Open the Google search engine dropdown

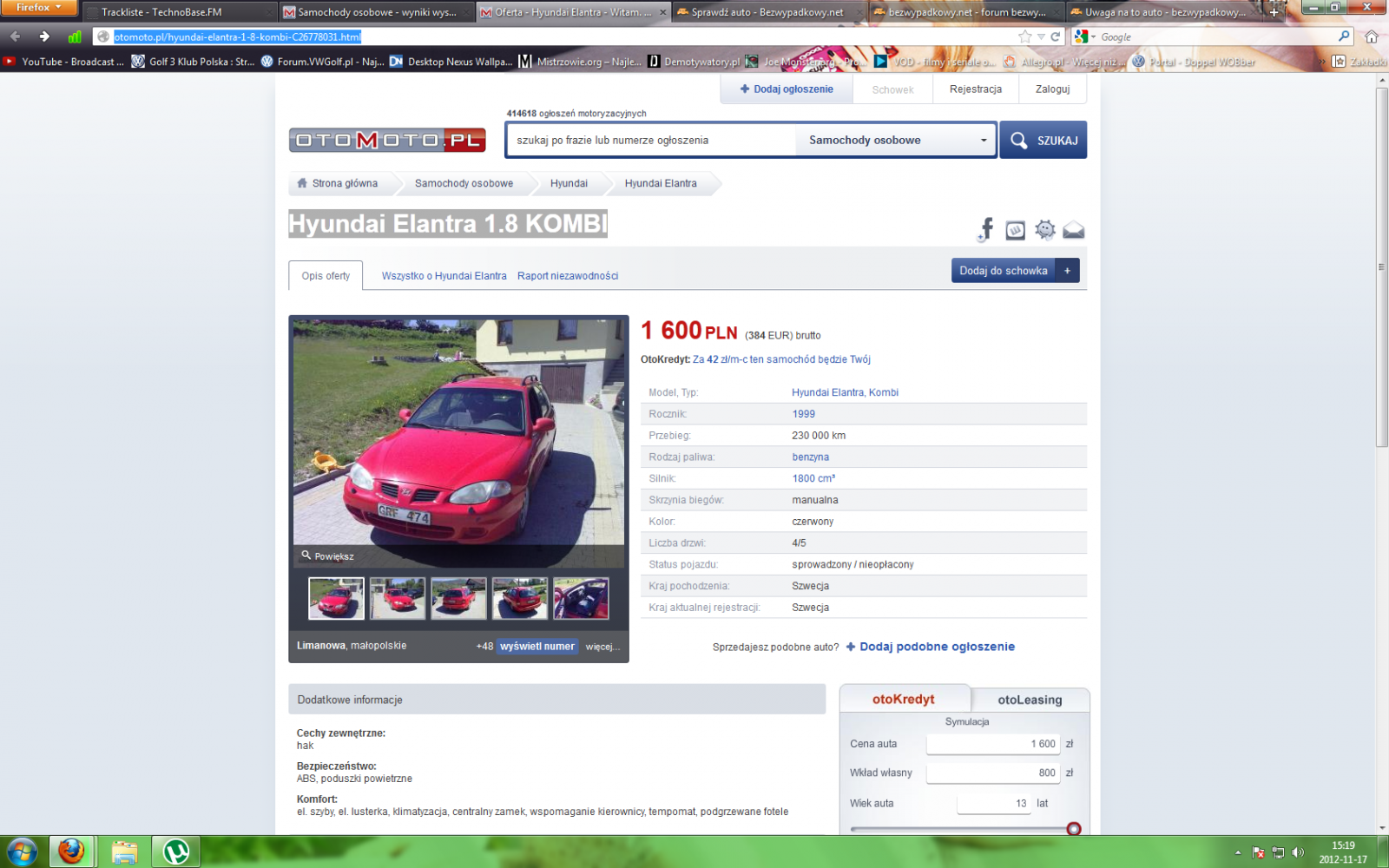click(x=1085, y=36)
